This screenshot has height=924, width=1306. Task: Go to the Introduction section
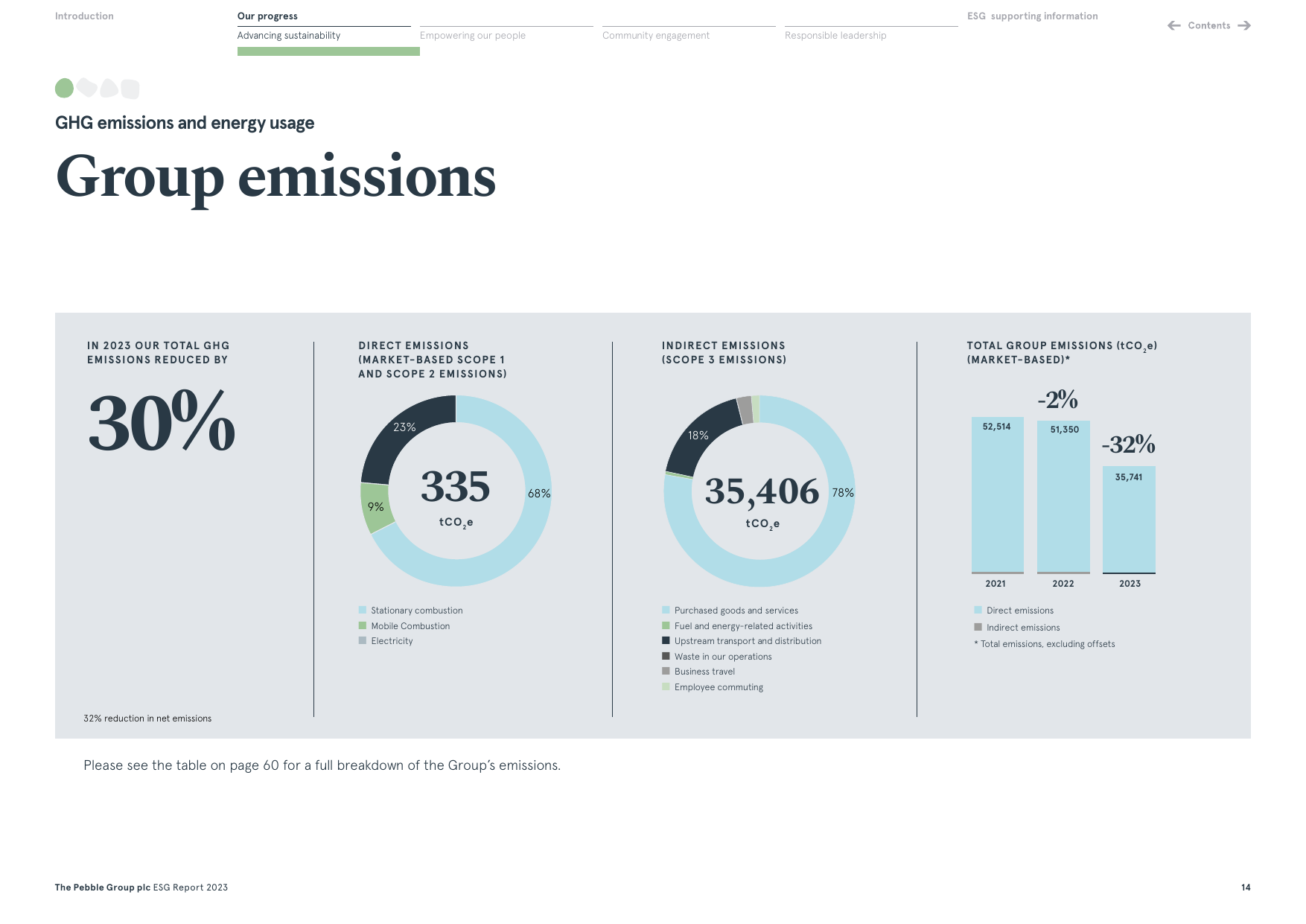point(84,16)
